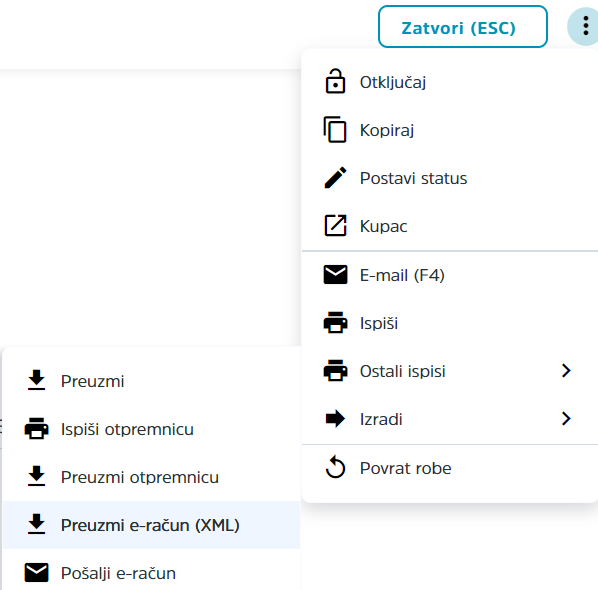Click the unlock padlock icon beside Otključaj
Image resolution: width=598 pixels, height=590 pixels.
tap(335, 81)
